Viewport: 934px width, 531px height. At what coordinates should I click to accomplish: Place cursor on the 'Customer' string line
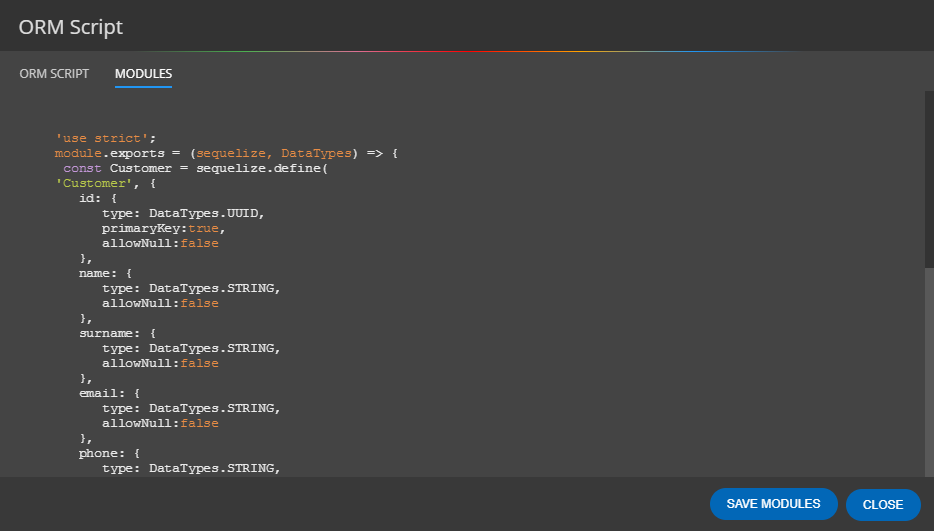click(106, 183)
